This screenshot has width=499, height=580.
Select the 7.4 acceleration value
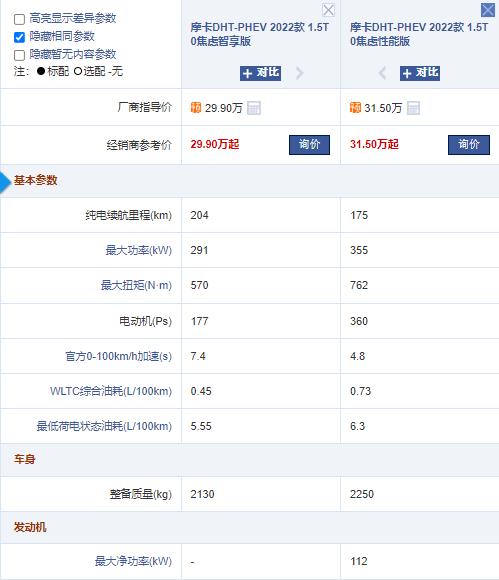coord(198,356)
